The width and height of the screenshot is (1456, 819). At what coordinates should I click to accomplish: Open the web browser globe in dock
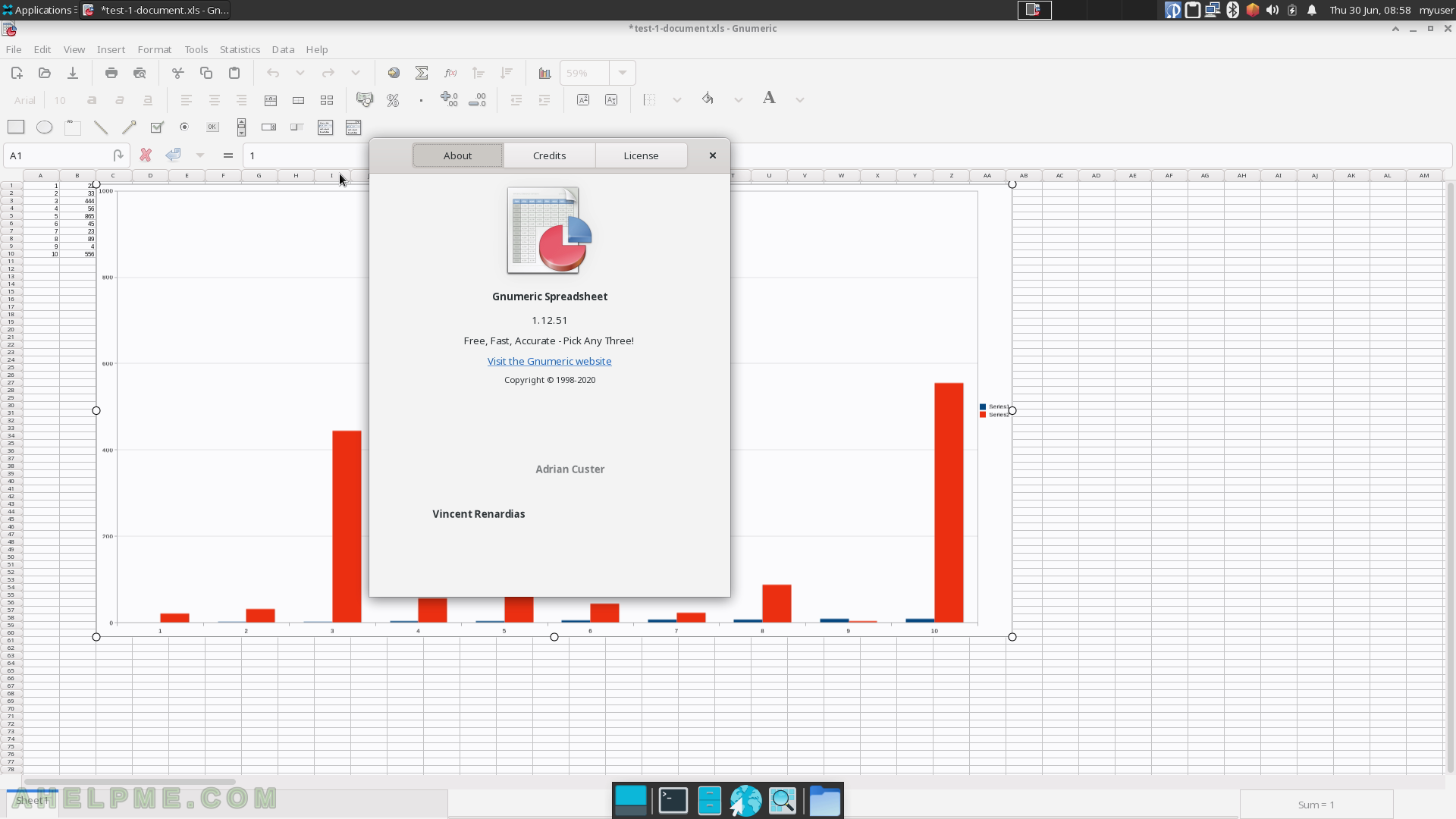click(745, 801)
